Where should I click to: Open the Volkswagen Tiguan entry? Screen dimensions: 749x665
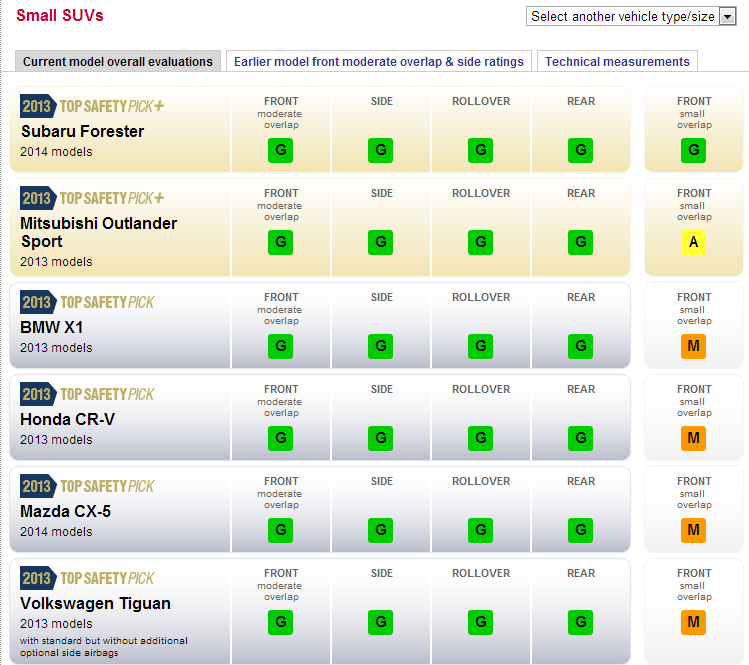pyautogui.click(x=95, y=603)
